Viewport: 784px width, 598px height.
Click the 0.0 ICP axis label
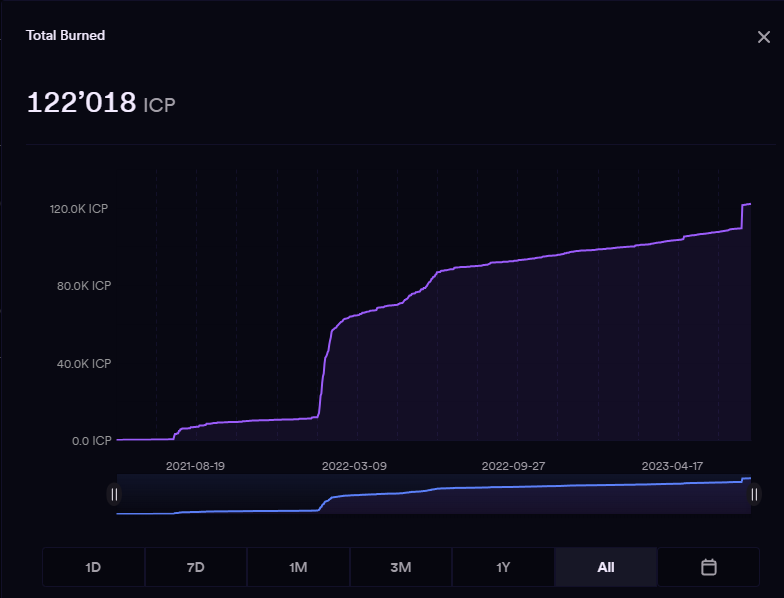click(90, 440)
